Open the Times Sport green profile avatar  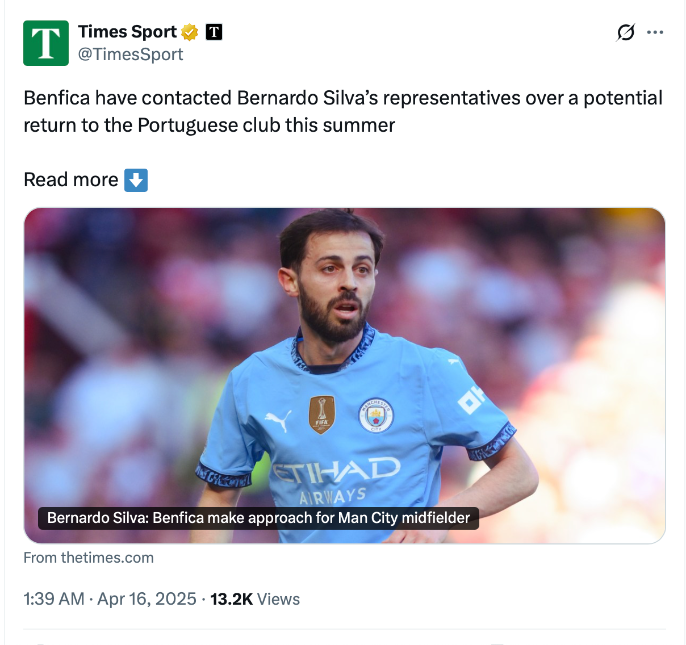click(46, 43)
